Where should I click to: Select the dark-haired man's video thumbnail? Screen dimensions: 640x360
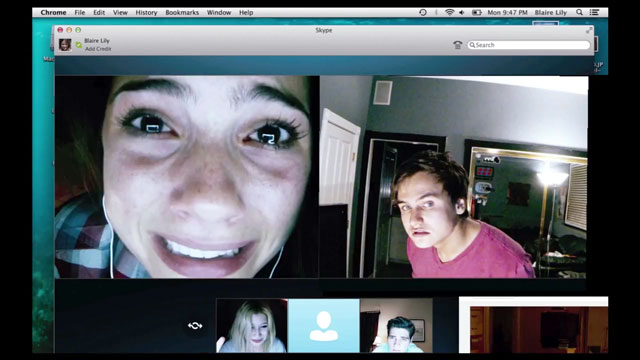(x=396, y=326)
